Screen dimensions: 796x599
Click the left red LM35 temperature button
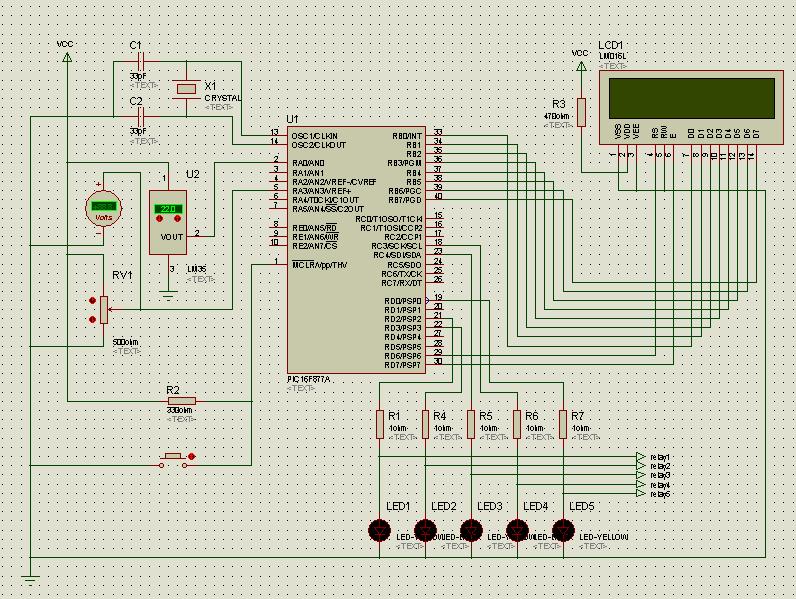159,218
